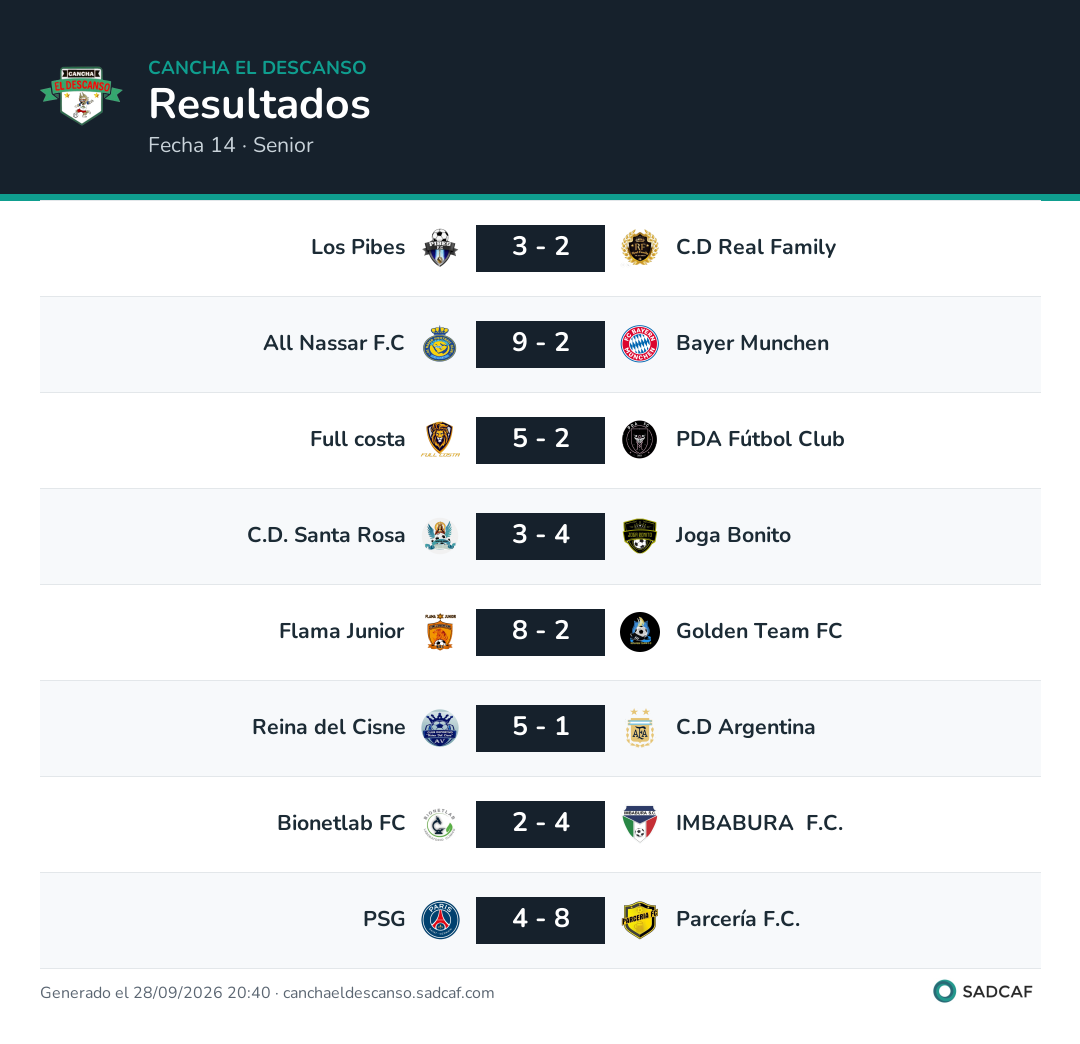Open the Reina del Cisne team name

coord(329,727)
